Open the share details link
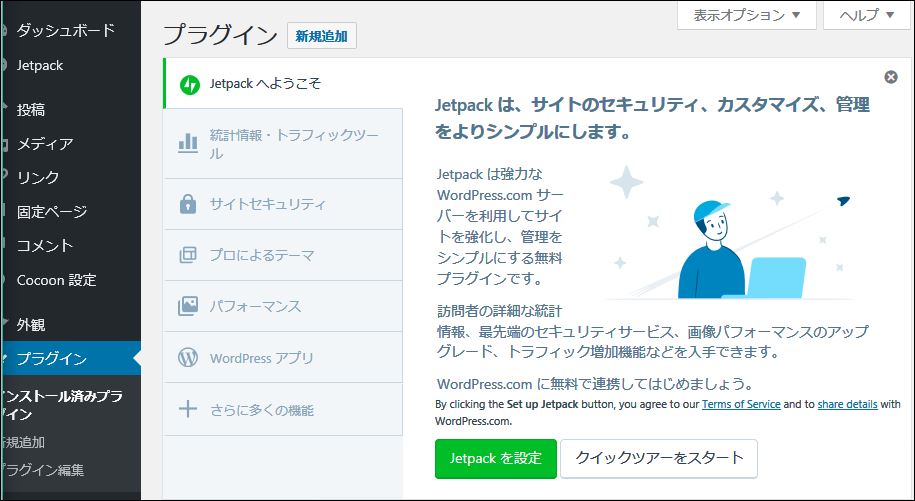The height and width of the screenshot is (501, 915). tap(847, 404)
